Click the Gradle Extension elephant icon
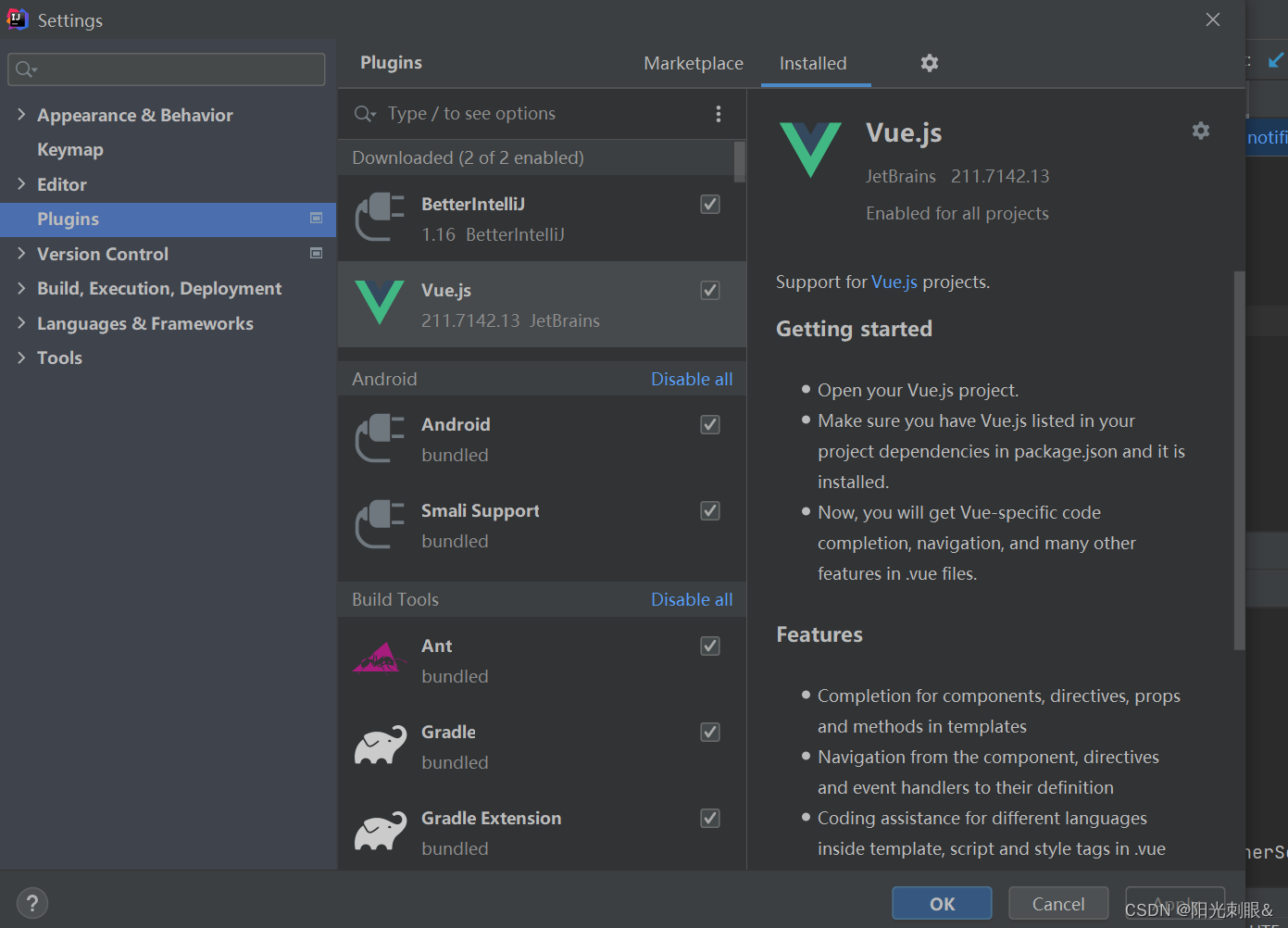Screen dimensions: 1288x928 (380, 831)
